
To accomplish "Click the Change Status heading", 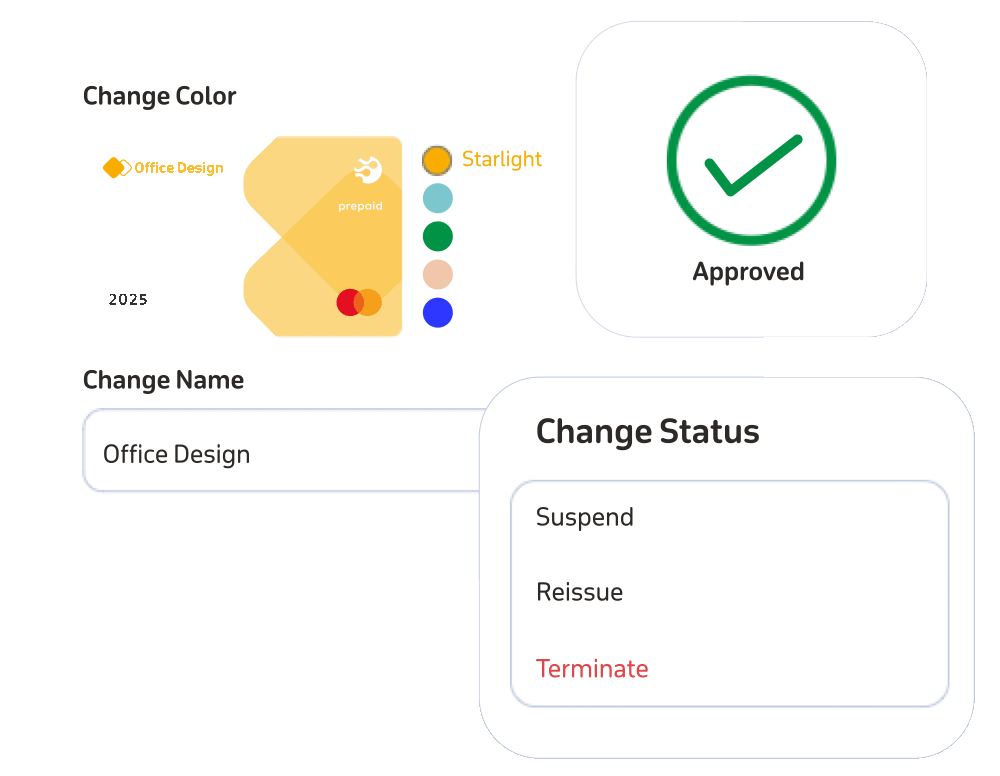I will point(647,432).
